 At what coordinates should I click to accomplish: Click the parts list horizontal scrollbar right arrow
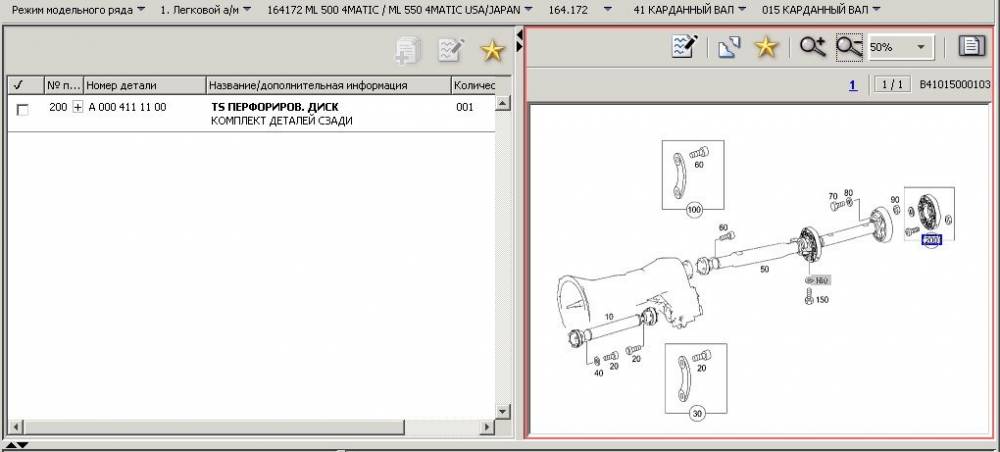click(x=487, y=428)
